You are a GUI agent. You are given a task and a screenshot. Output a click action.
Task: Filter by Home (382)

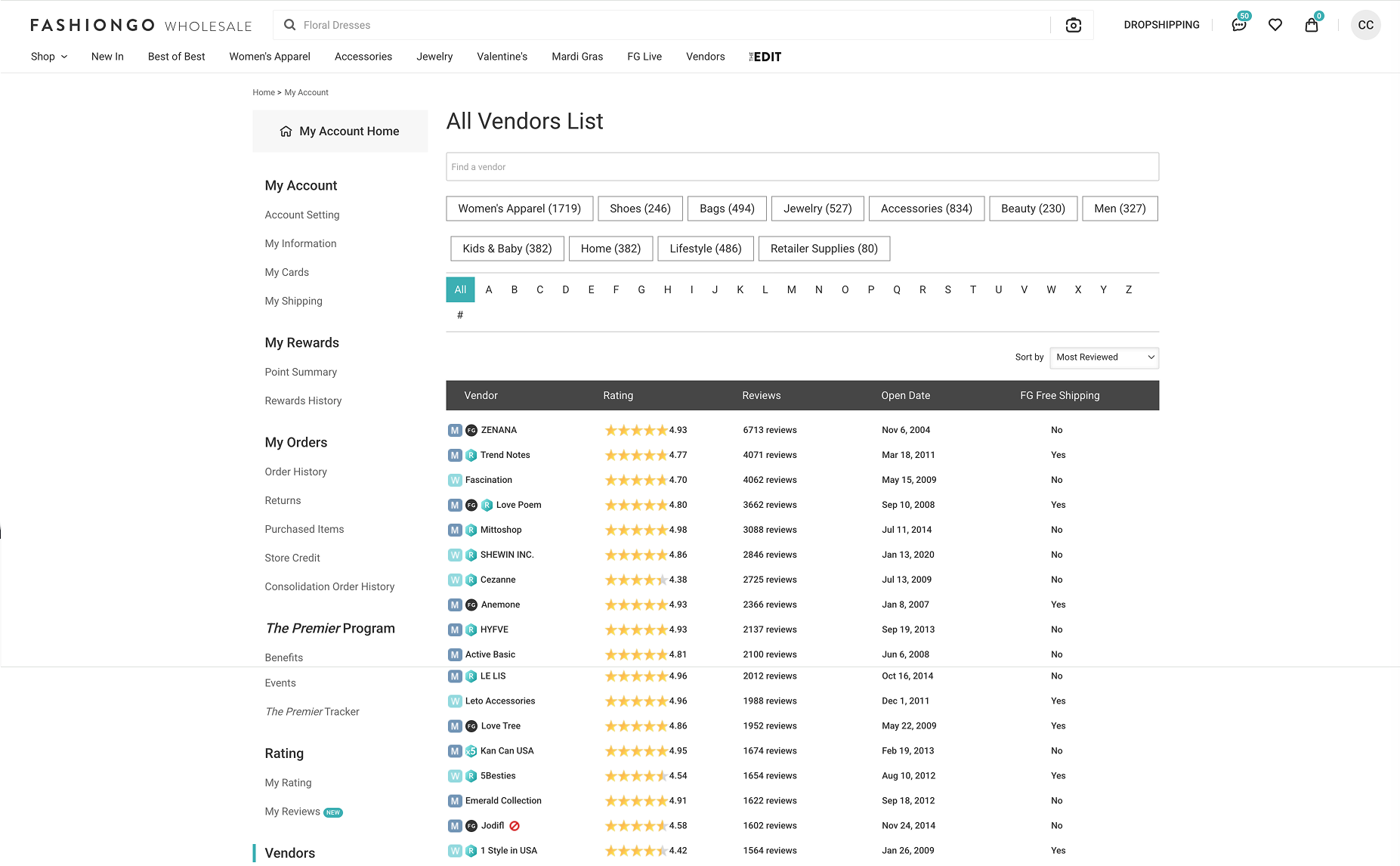tap(610, 249)
